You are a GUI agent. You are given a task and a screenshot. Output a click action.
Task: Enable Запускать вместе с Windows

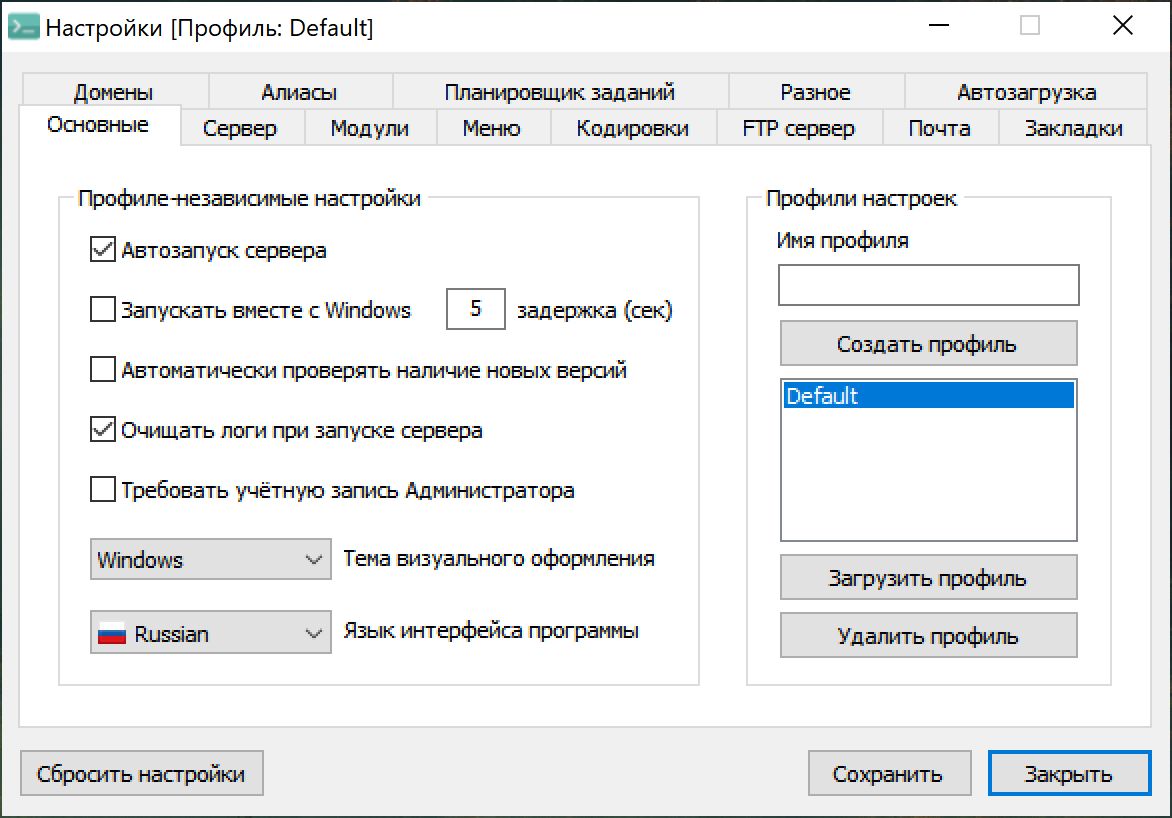coord(103,310)
